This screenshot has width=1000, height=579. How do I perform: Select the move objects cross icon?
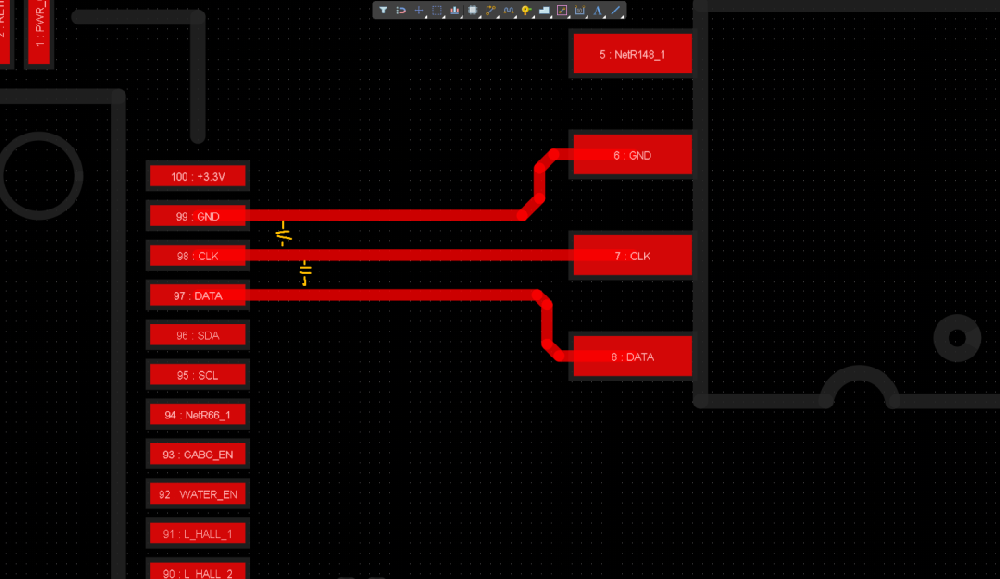click(419, 10)
